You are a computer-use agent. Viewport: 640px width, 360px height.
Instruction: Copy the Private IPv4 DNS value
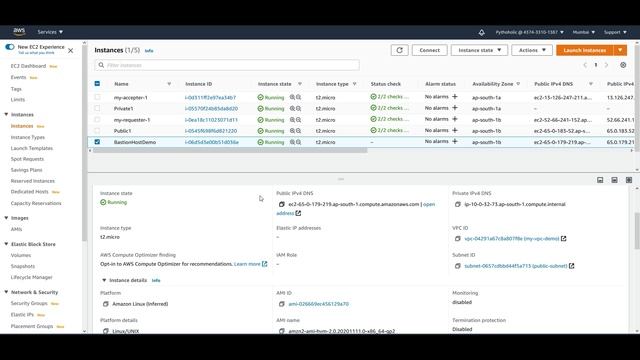point(458,204)
